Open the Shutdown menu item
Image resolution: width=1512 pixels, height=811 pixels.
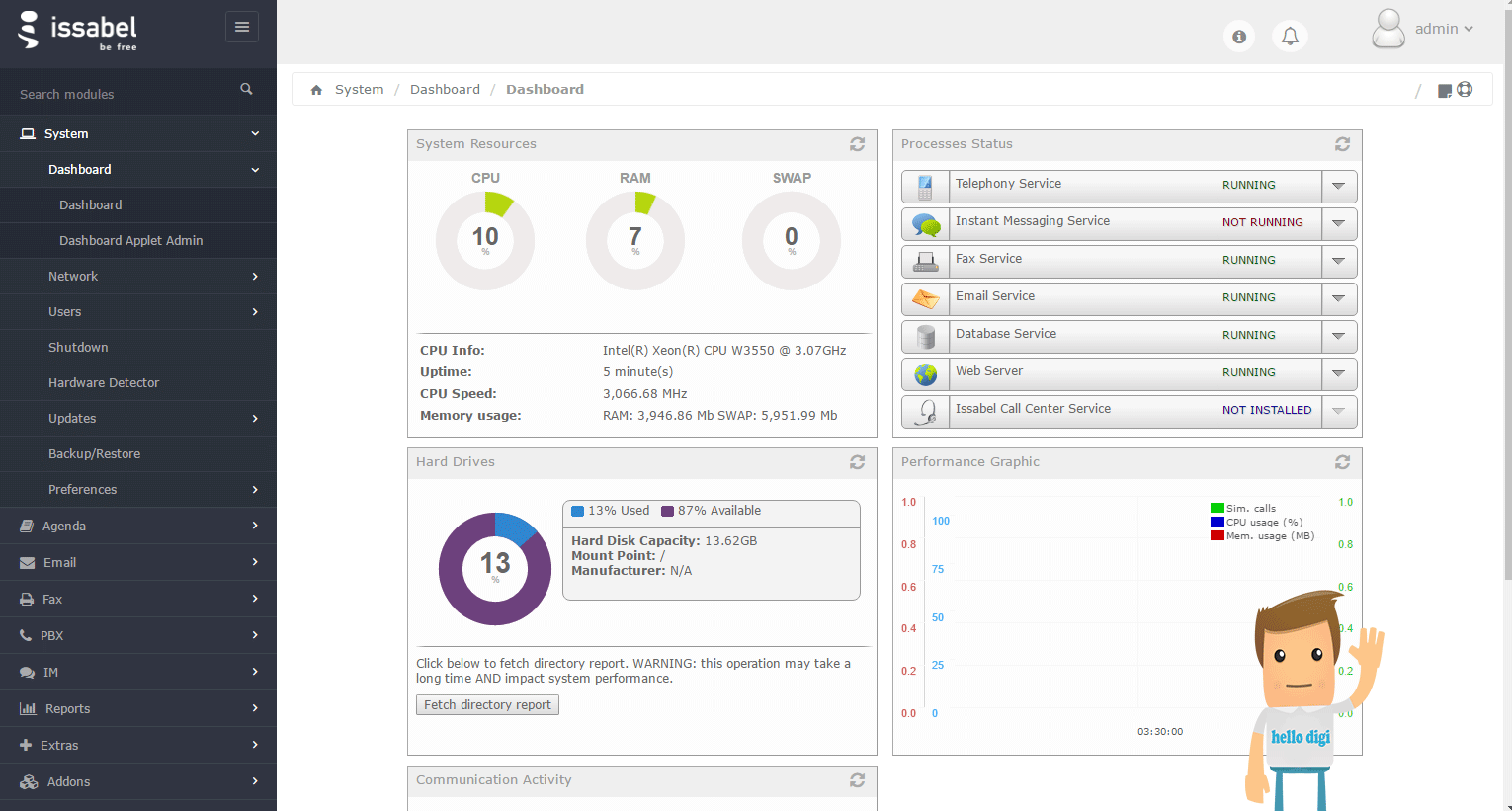click(138, 348)
